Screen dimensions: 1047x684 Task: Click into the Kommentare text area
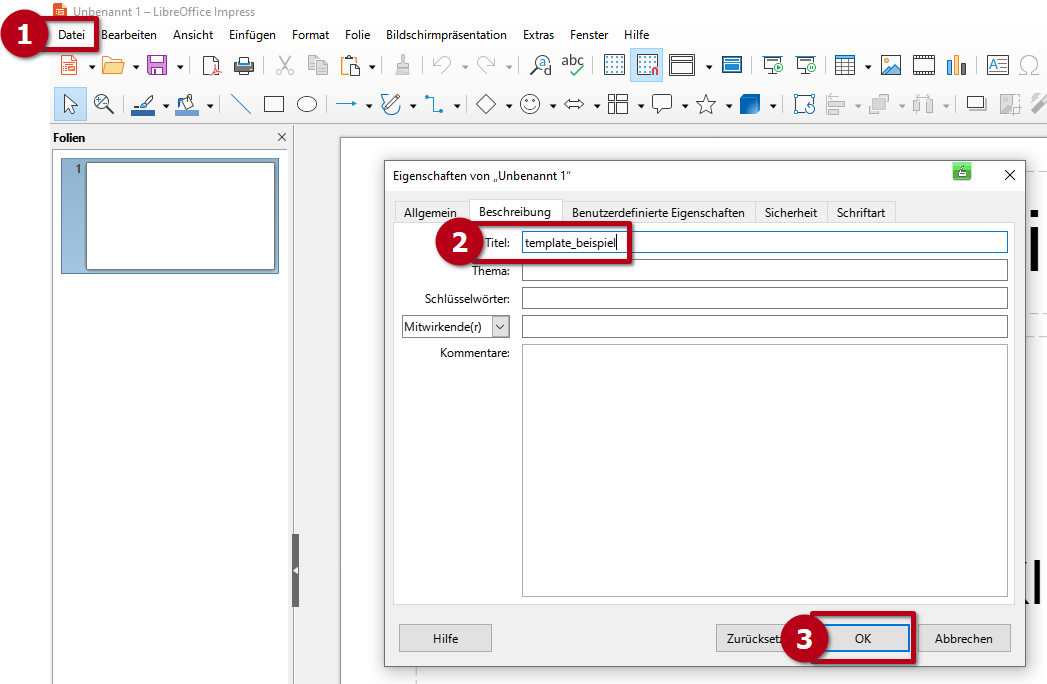click(x=765, y=470)
